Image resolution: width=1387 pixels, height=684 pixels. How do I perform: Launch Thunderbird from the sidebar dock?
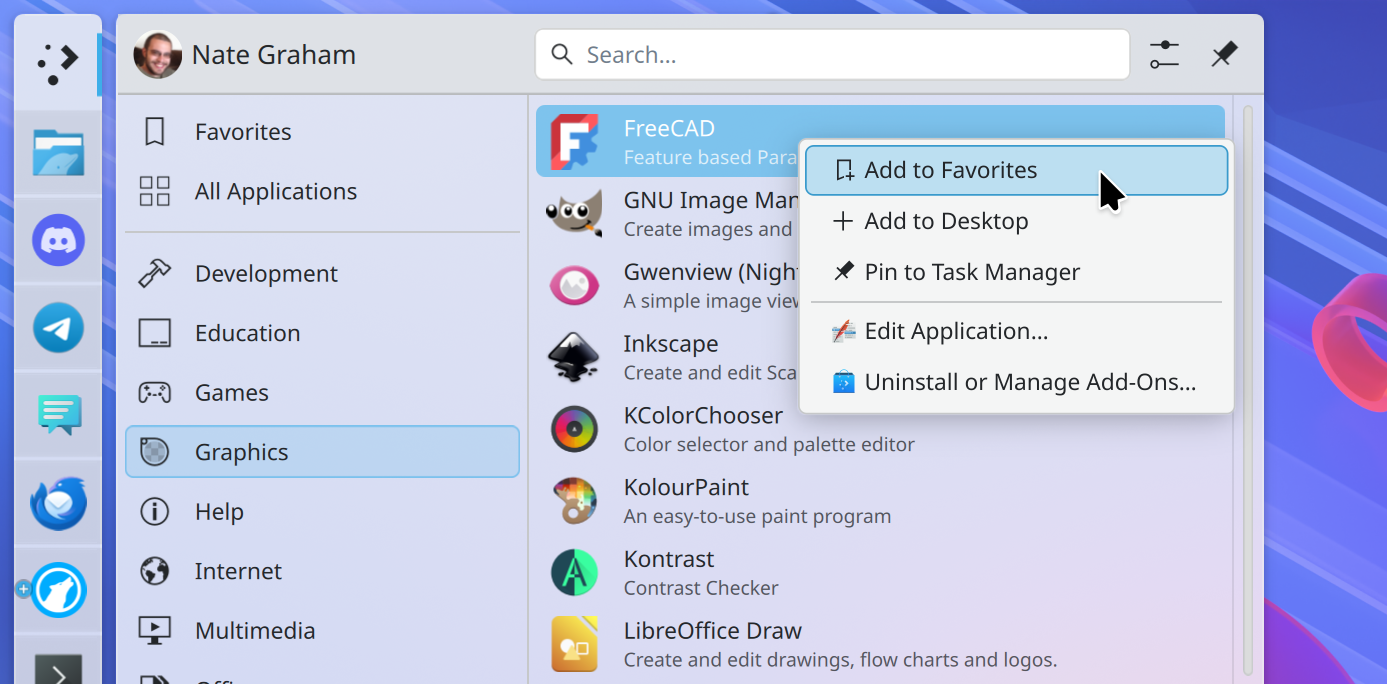tap(58, 503)
